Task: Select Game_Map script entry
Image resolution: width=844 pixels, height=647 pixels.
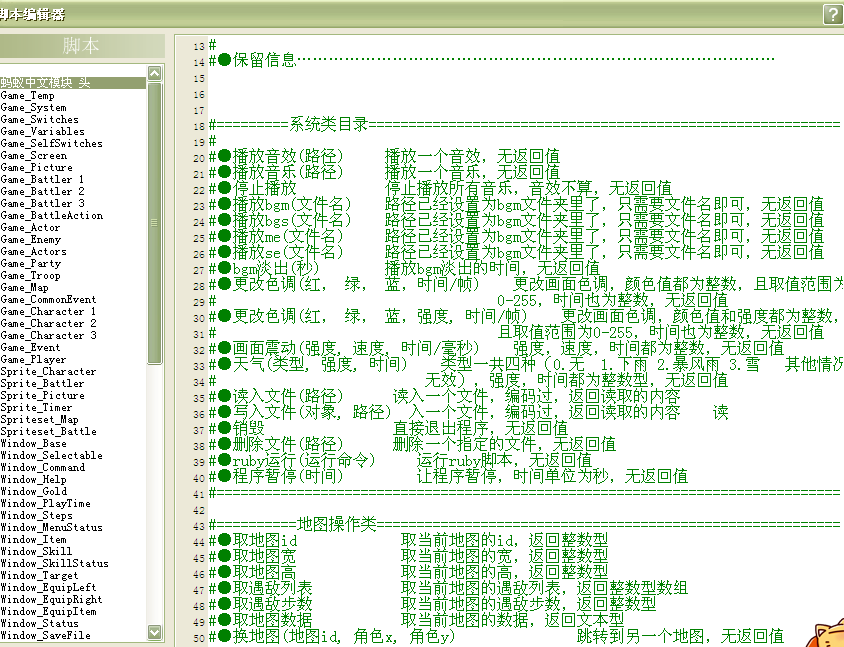Action: (x=24, y=287)
